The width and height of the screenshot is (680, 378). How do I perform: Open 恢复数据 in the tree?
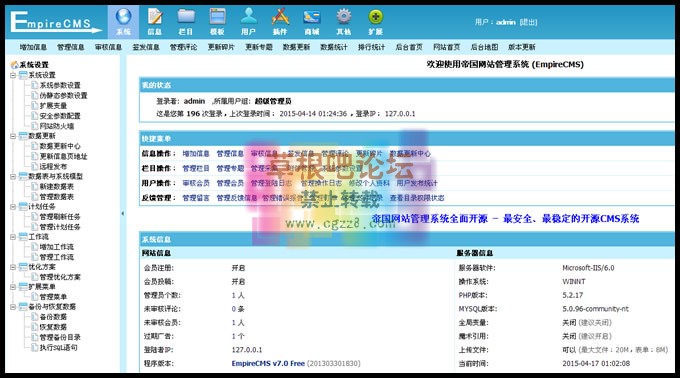click(53, 327)
